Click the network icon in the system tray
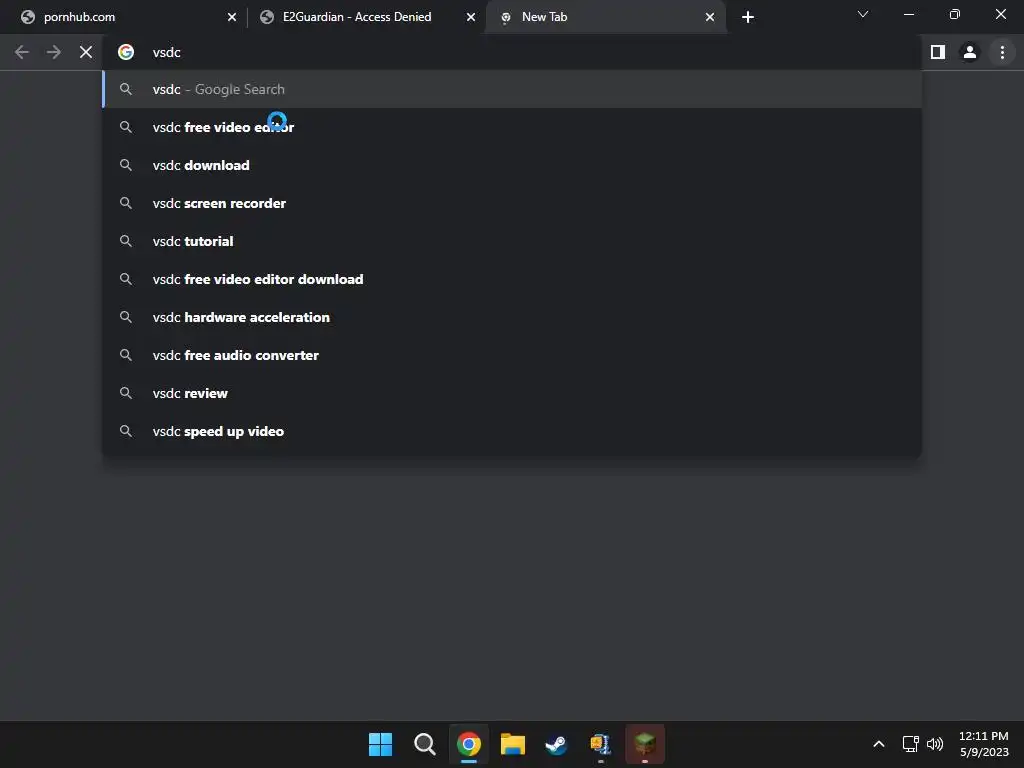1024x768 pixels. (910, 744)
